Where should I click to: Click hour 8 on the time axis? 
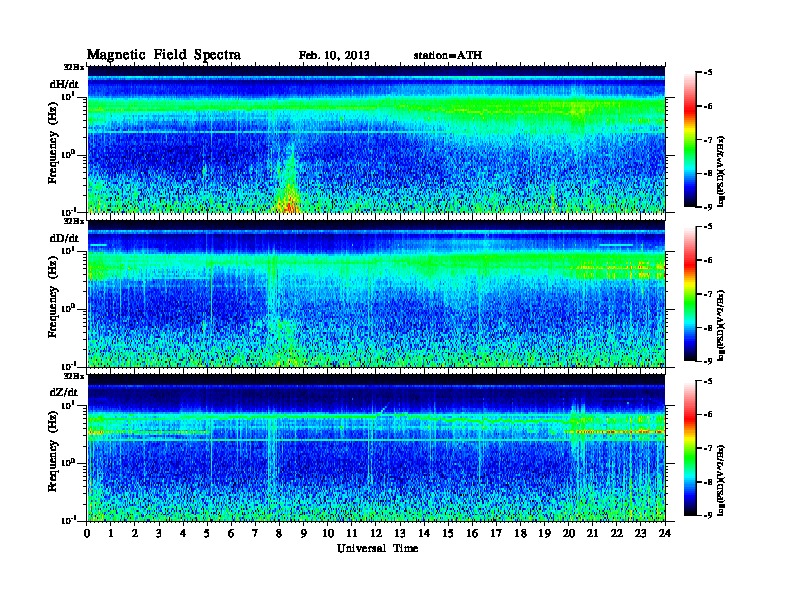tap(279, 533)
